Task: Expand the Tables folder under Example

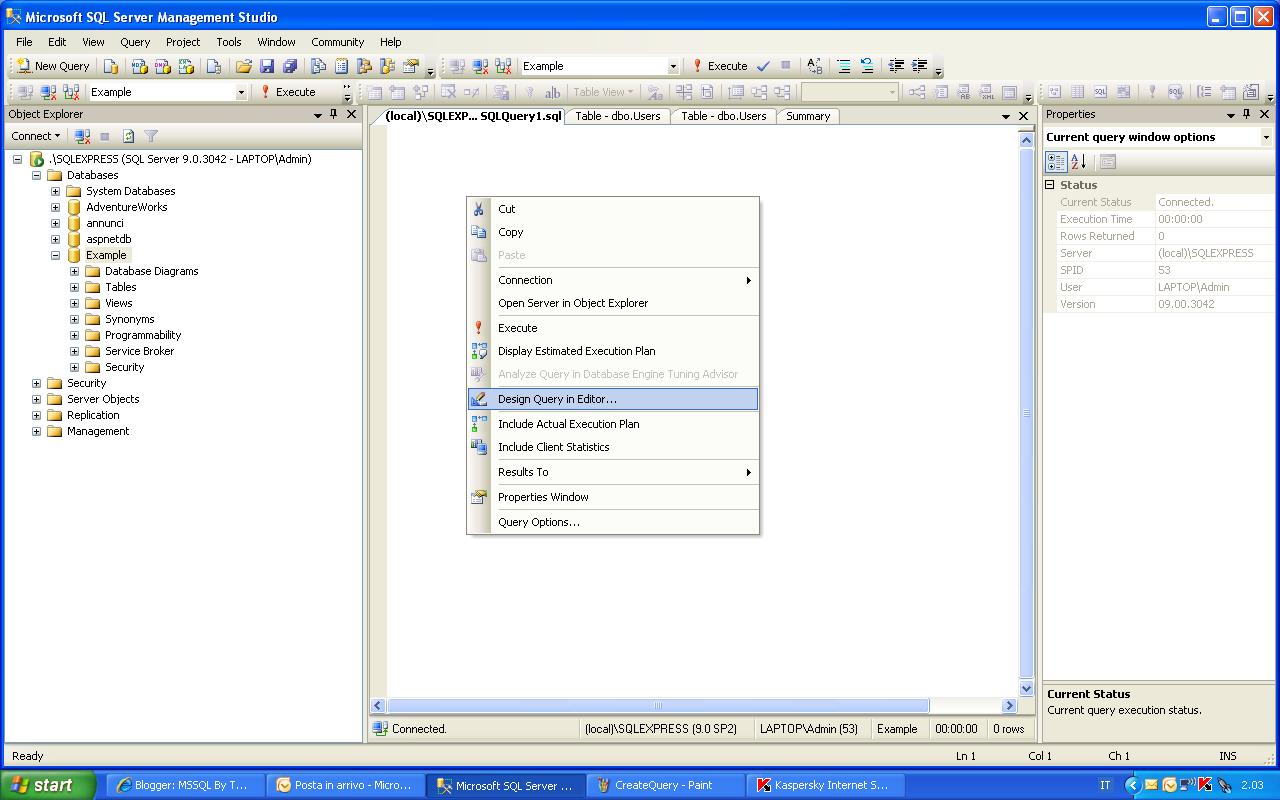Action: 75,287
